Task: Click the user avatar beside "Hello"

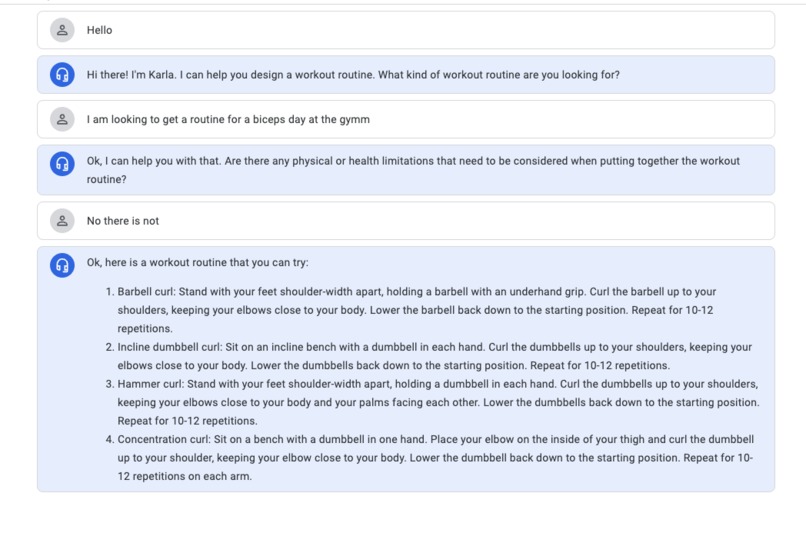Action: [62, 30]
